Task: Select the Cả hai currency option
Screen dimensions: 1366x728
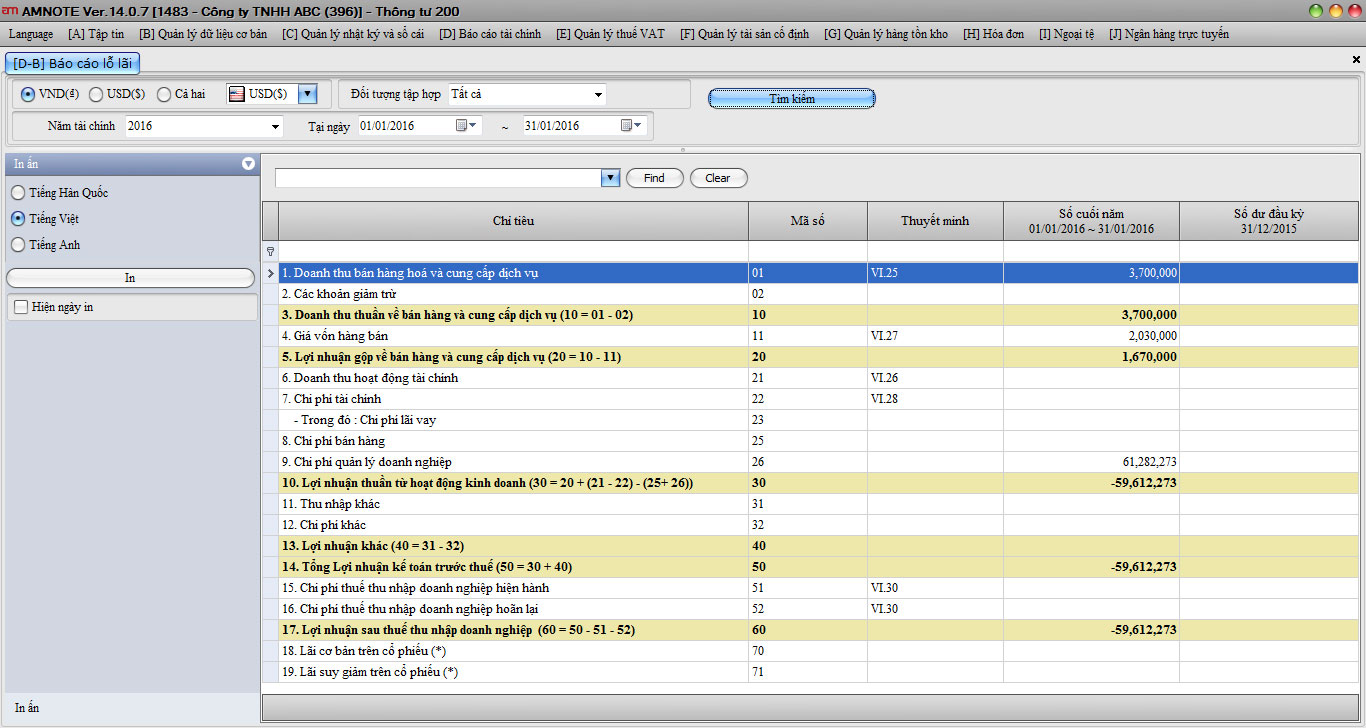Action: coord(164,94)
